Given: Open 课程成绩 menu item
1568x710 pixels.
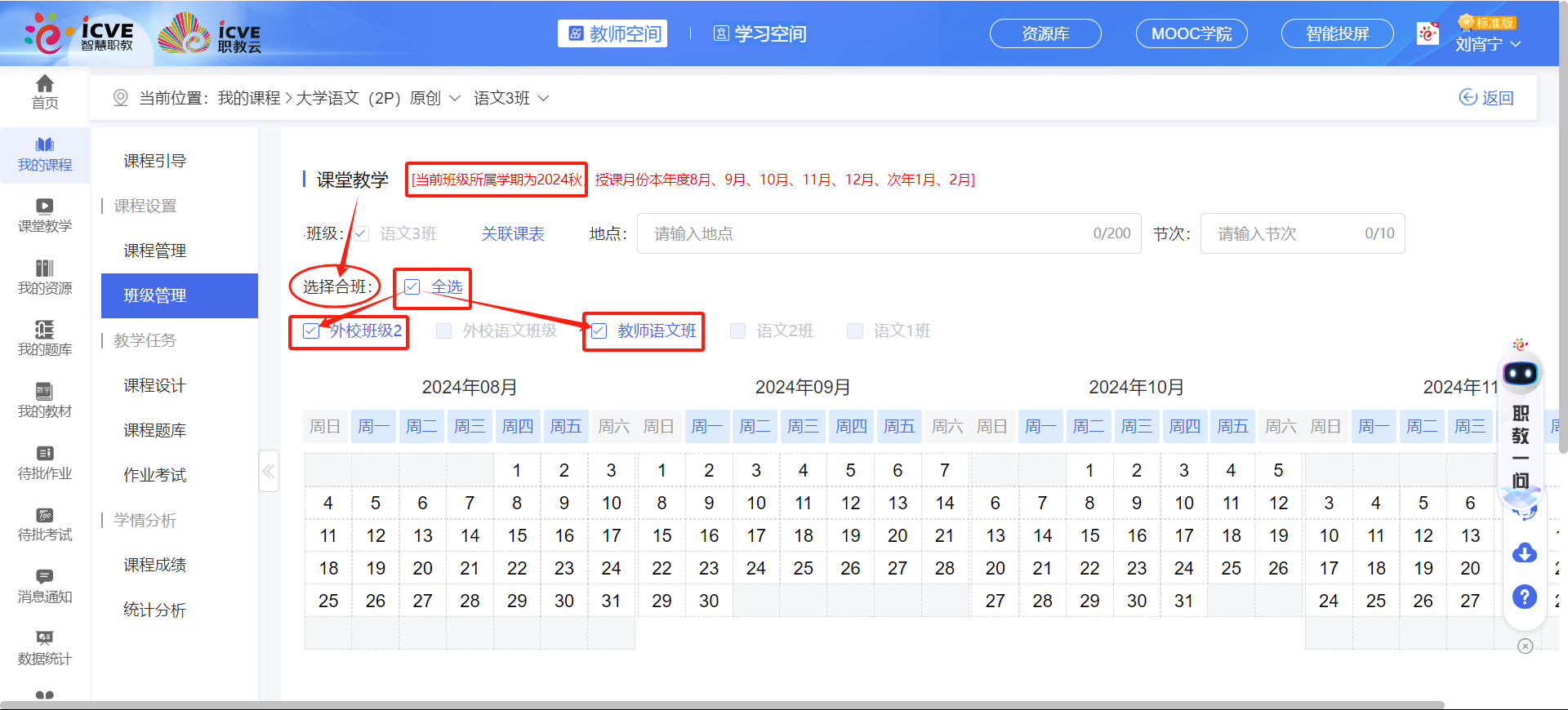Looking at the screenshot, I should click(155, 565).
